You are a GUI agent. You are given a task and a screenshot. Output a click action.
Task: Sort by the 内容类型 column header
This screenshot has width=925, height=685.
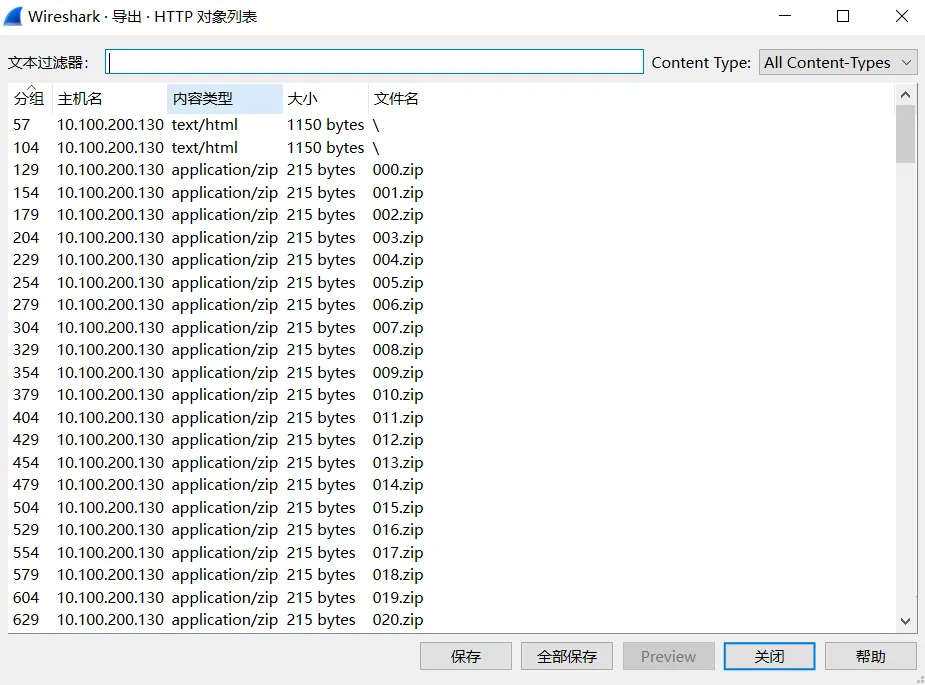point(225,99)
